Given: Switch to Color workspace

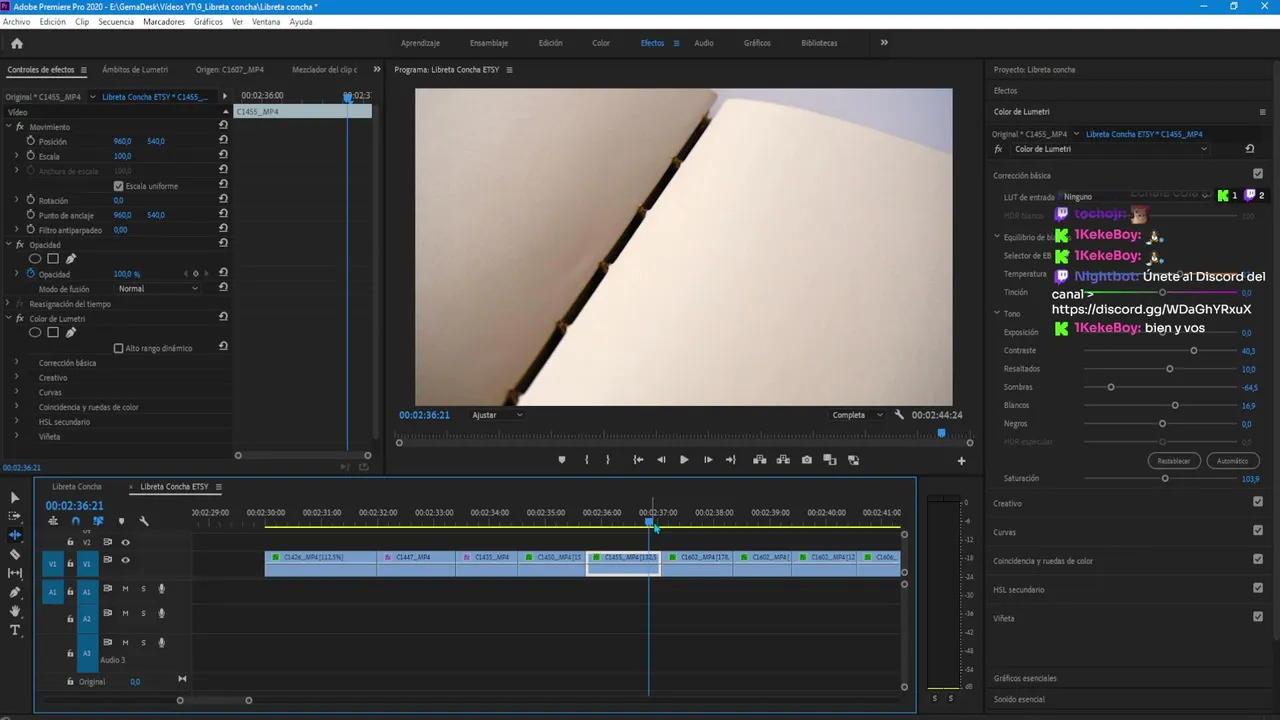Looking at the screenshot, I should 601,43.
